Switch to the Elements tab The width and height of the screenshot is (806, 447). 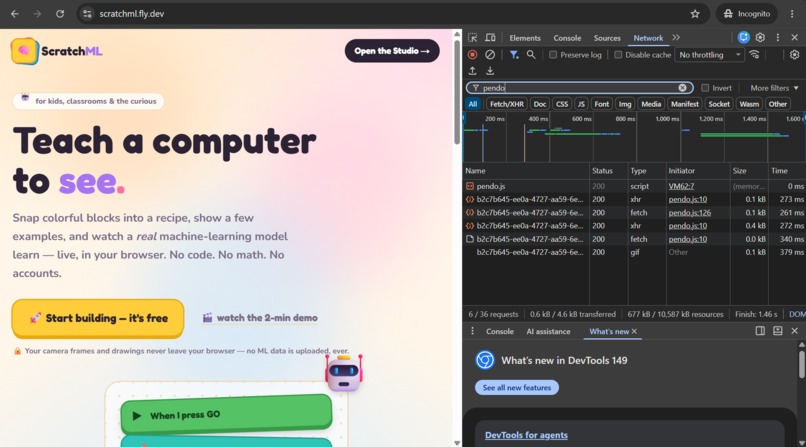tap(525, 38)
